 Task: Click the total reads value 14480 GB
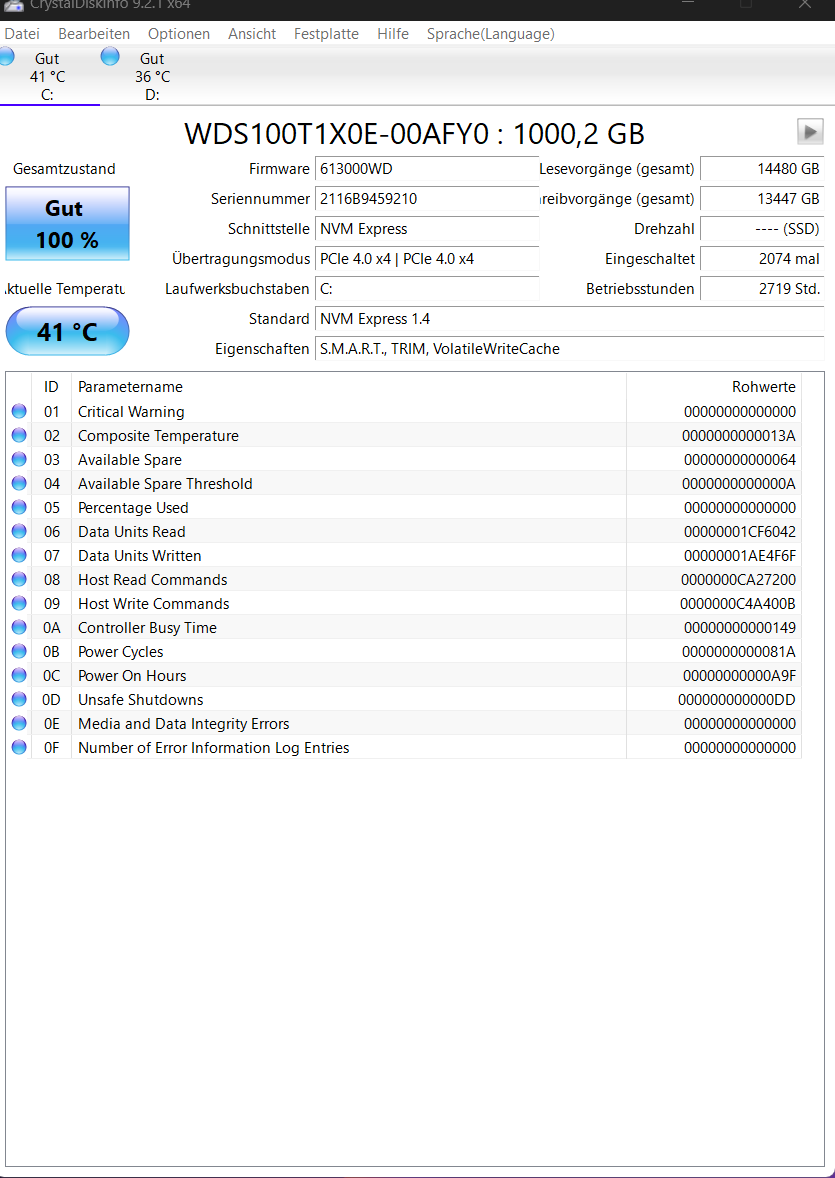click(x=762, y=169)
